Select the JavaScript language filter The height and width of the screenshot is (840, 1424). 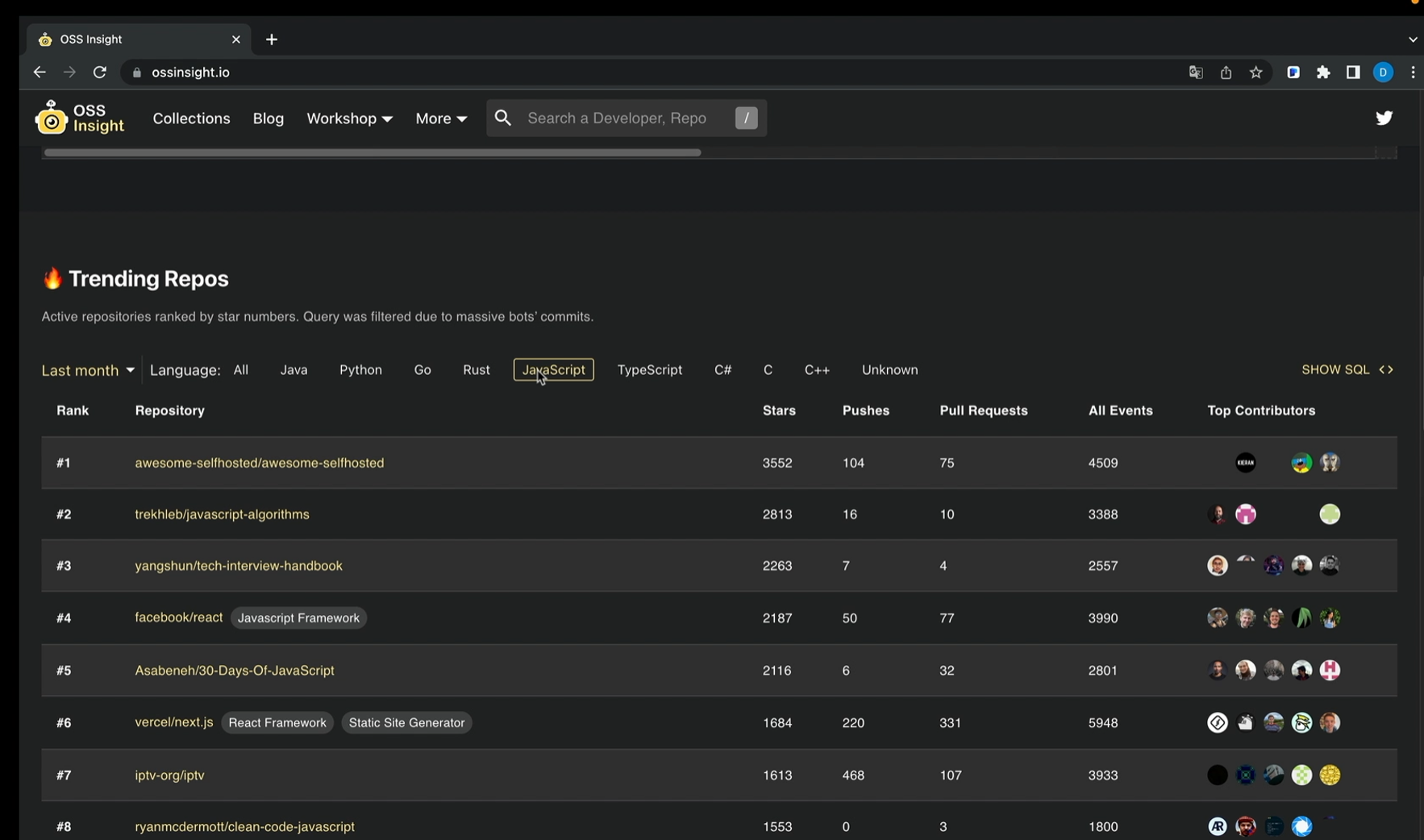click(554, 370)
